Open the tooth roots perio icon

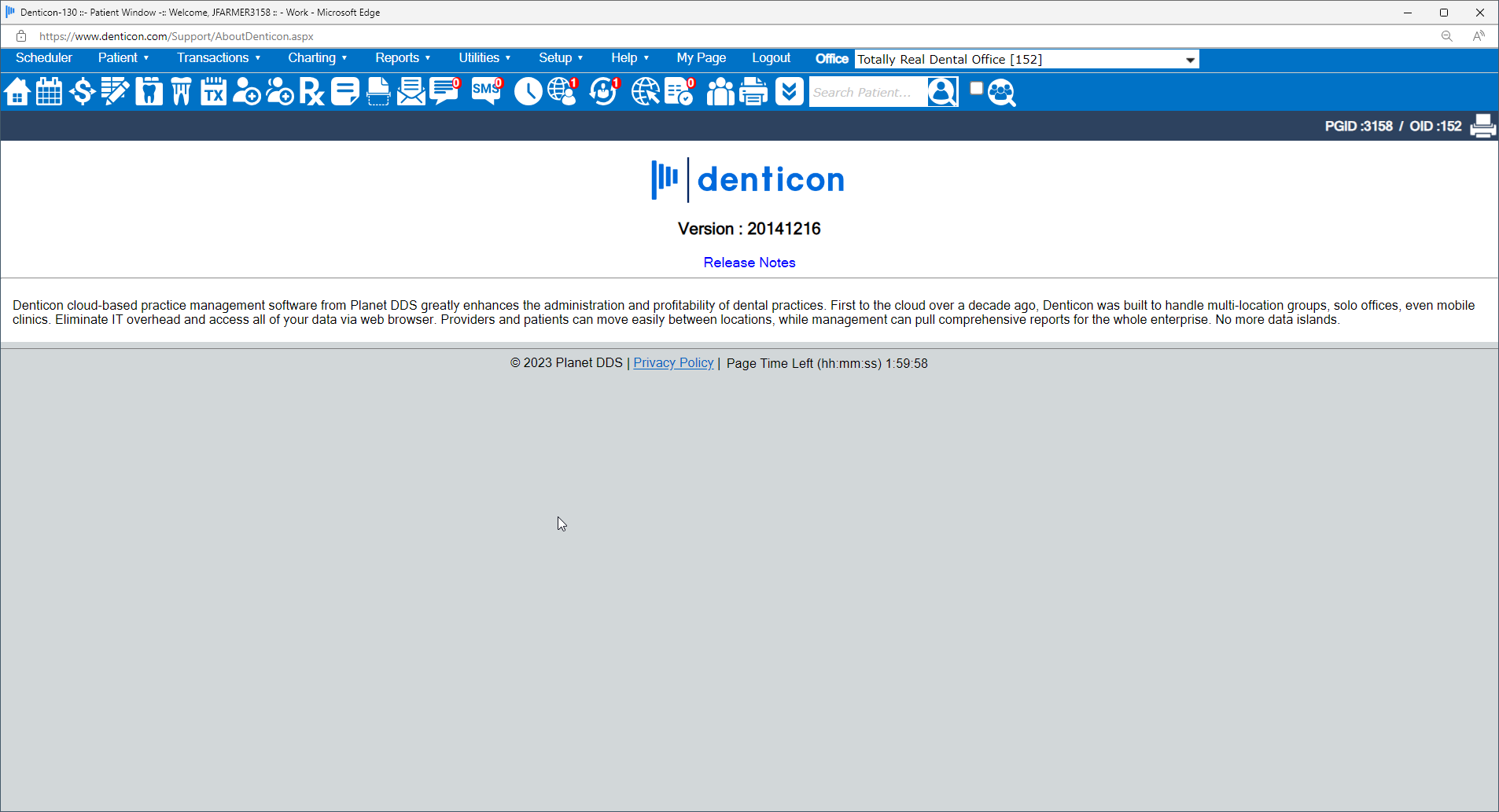[181, 92]
